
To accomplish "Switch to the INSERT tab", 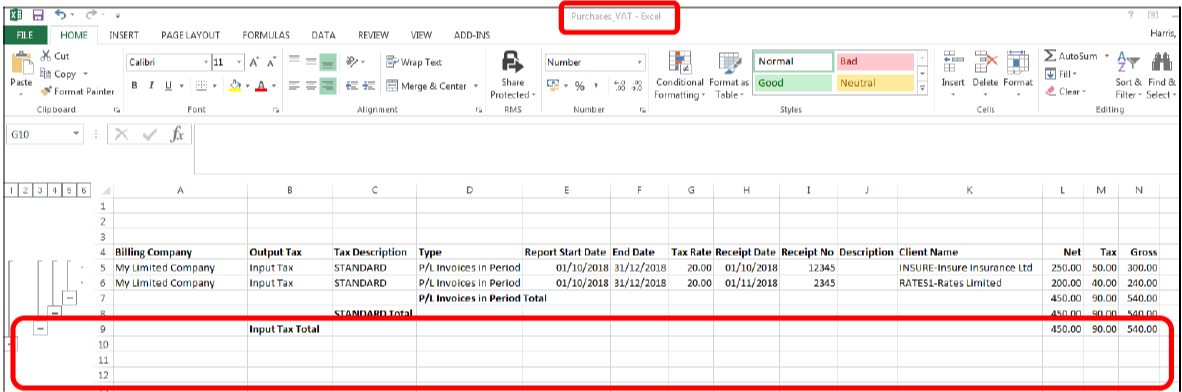I will click(123, 35).
